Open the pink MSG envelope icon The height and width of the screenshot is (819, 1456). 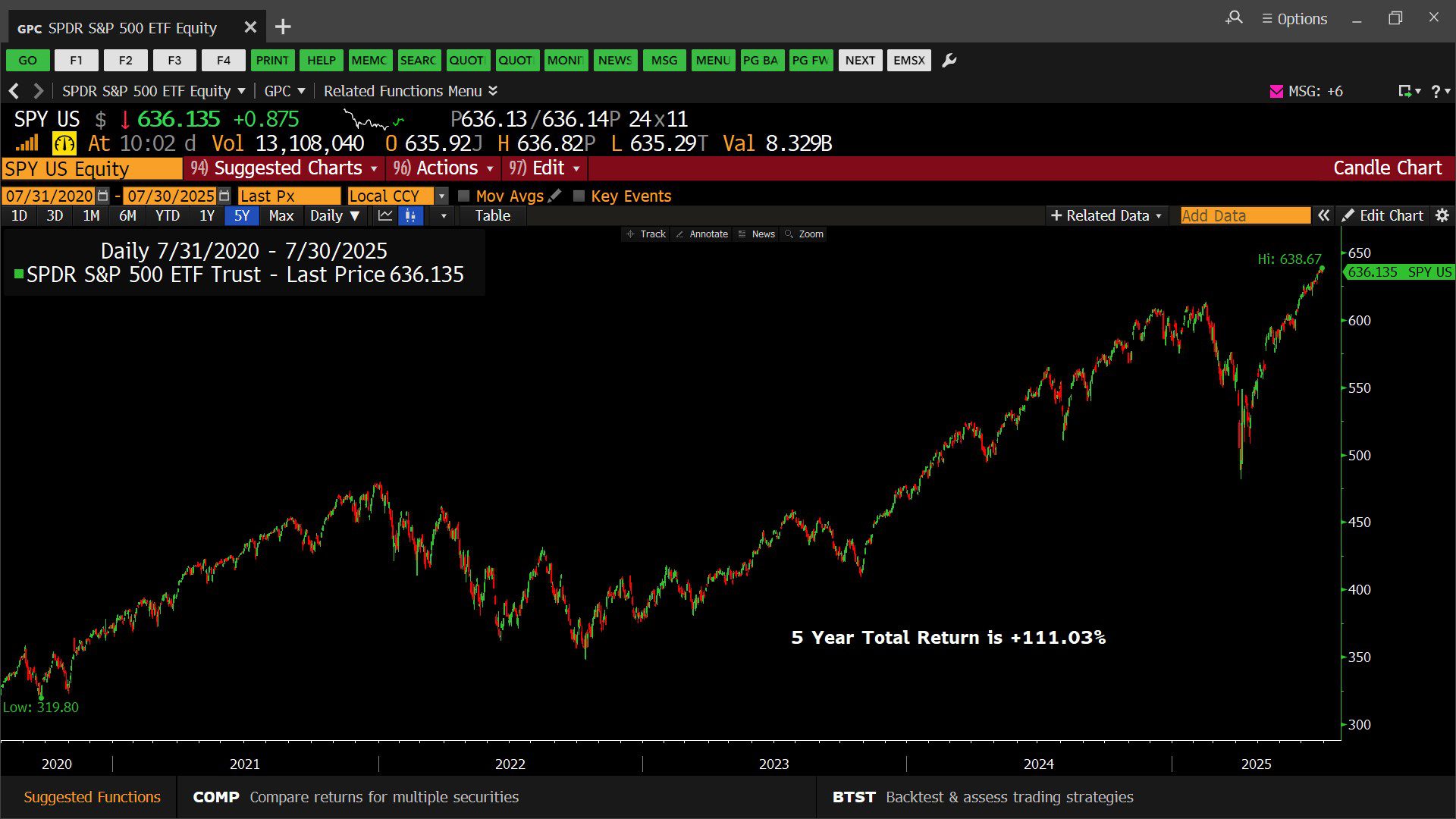(1277, 91)
